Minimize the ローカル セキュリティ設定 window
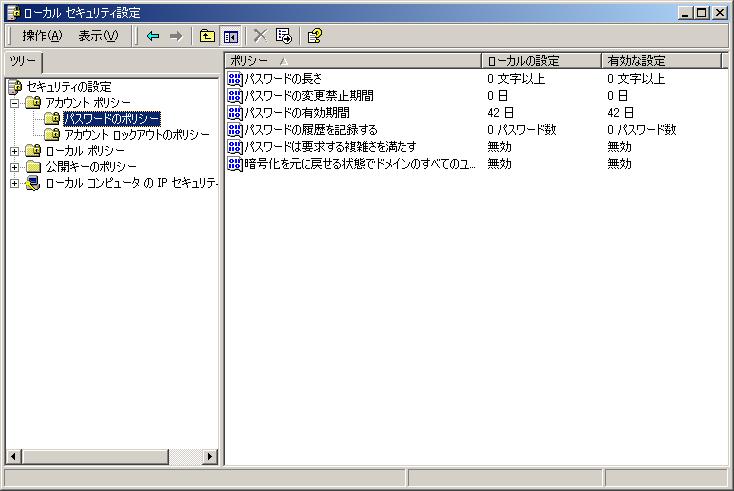This screenshot has width=734, height=491. click(685, 13)
